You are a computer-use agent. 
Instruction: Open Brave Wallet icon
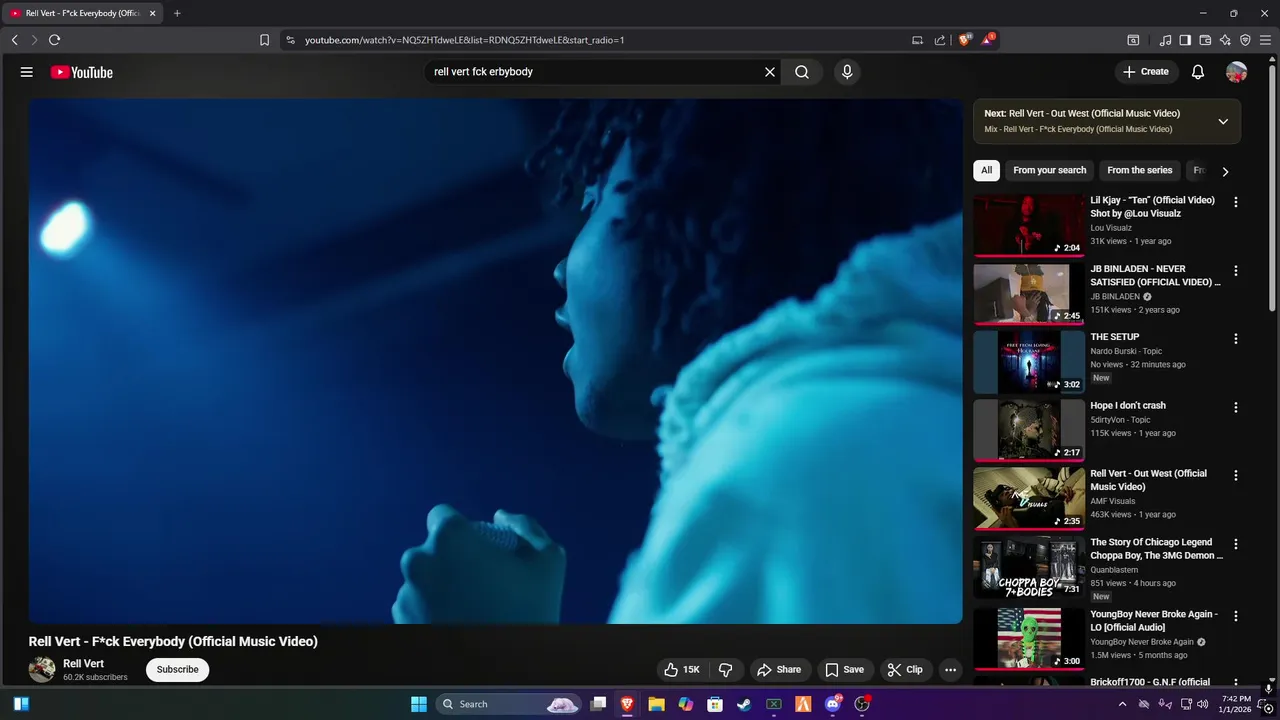click(x=1205, y=40)
